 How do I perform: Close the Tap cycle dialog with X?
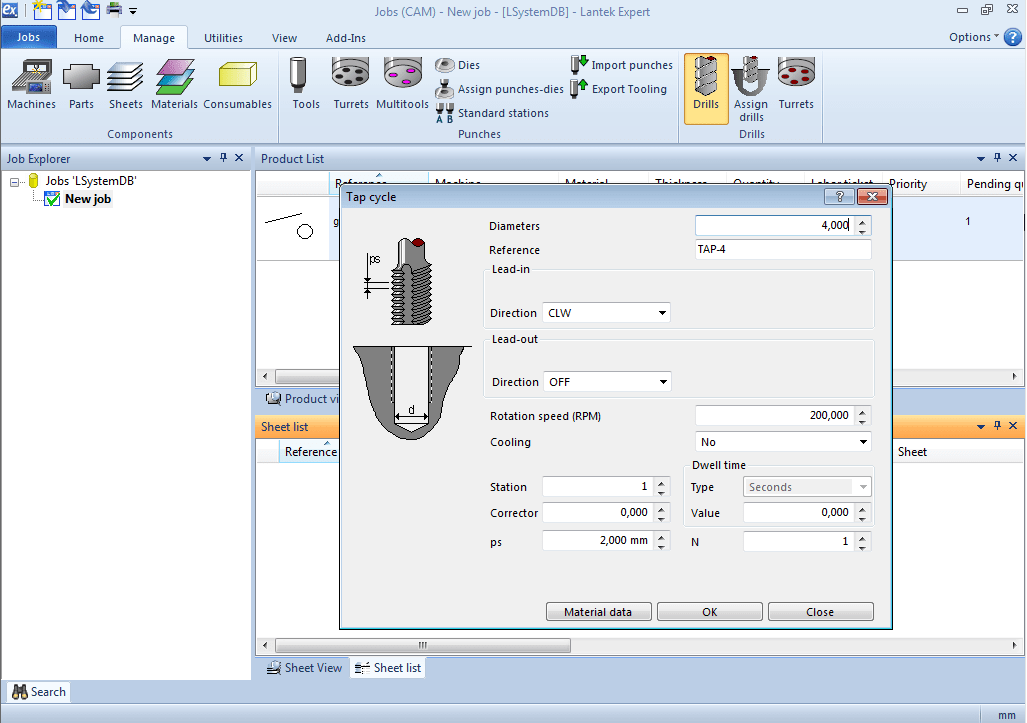click(872, 196)
